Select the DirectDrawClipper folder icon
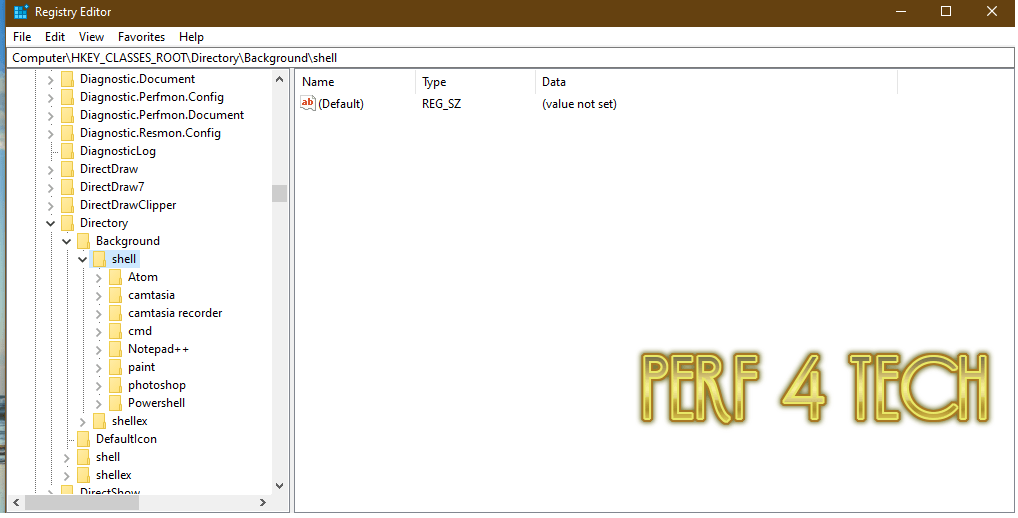 (x=68, y=205)
